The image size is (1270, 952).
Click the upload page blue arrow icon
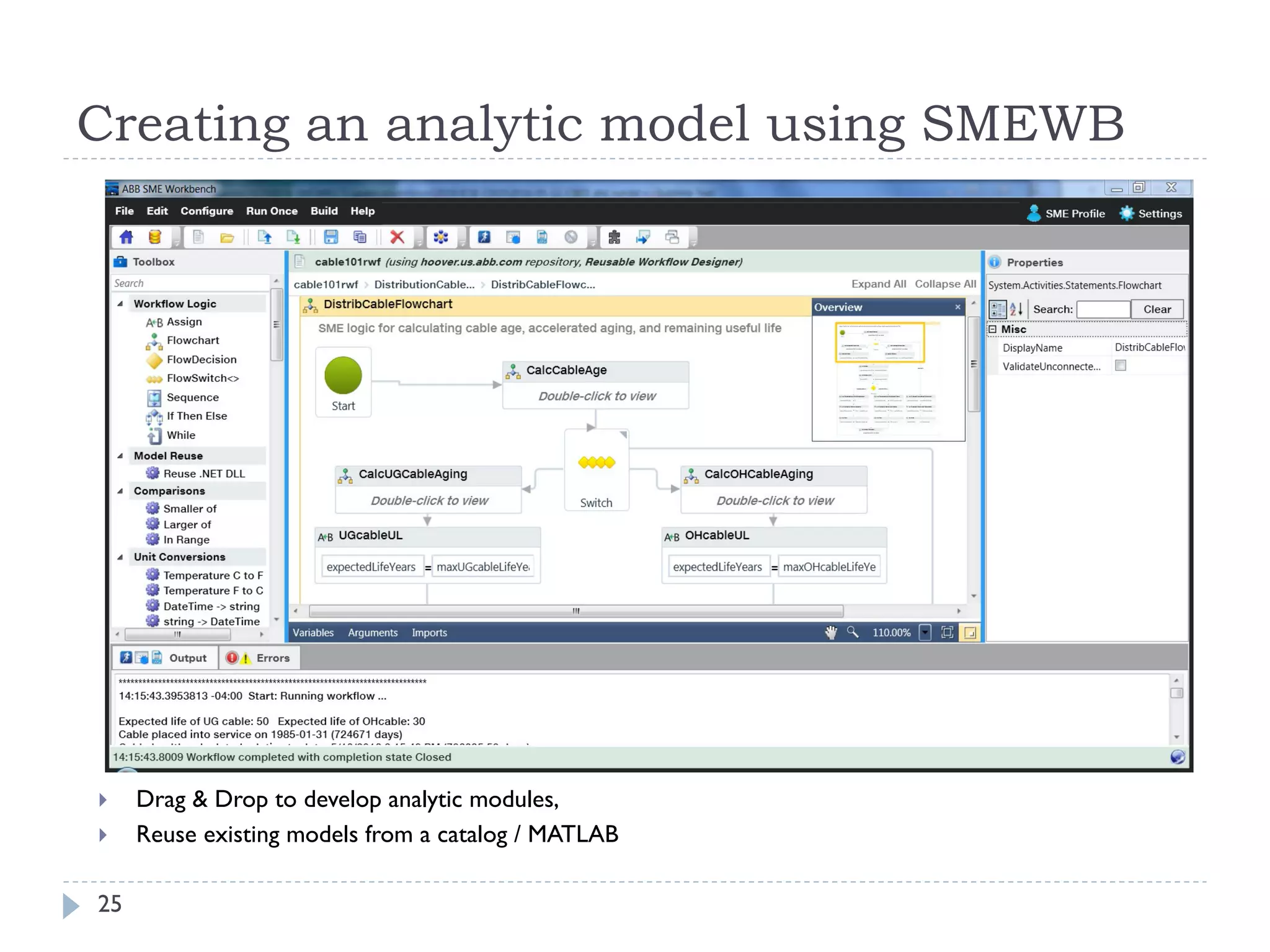tap(265, 237)
